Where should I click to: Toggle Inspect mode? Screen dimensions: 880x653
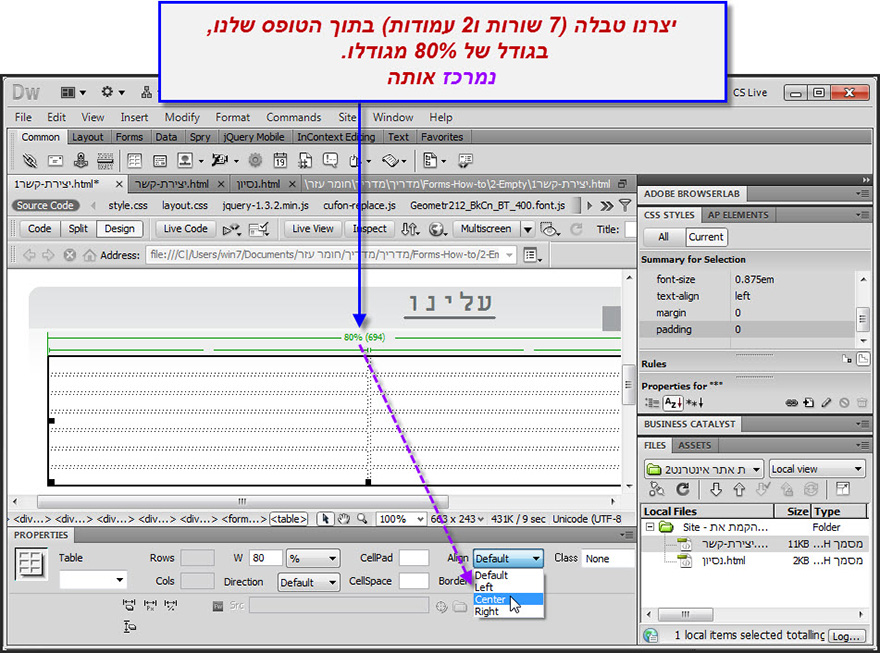369,229
